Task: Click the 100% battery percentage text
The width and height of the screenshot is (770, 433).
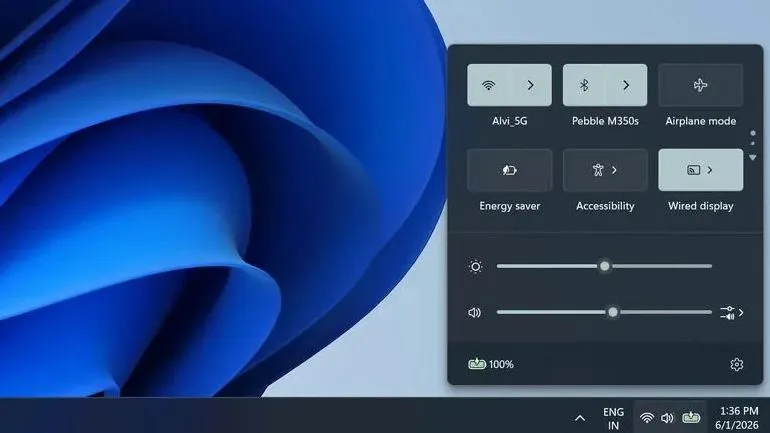Action: point(501,364)
